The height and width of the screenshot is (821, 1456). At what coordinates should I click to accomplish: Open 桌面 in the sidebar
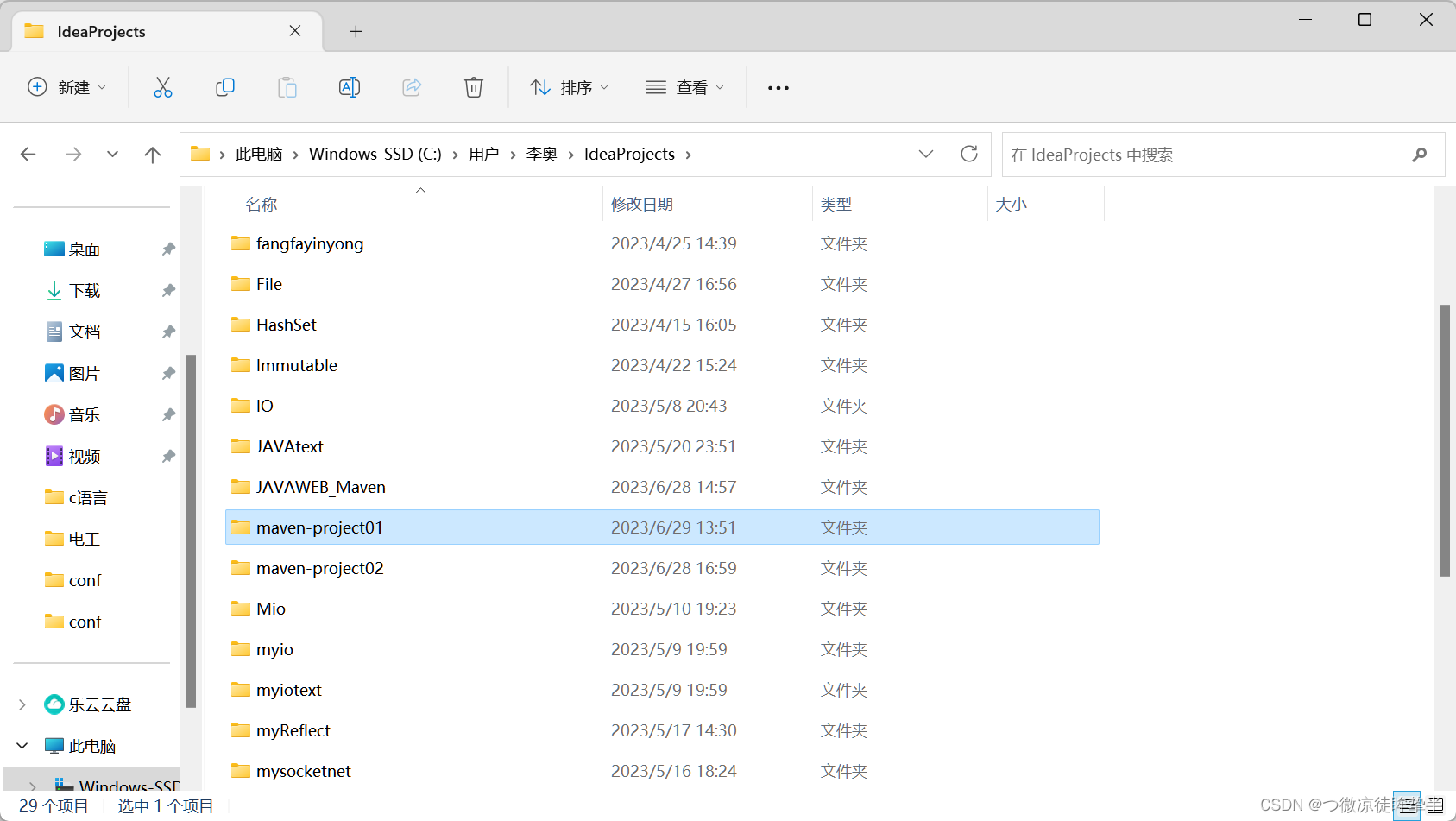coord(72,249)
